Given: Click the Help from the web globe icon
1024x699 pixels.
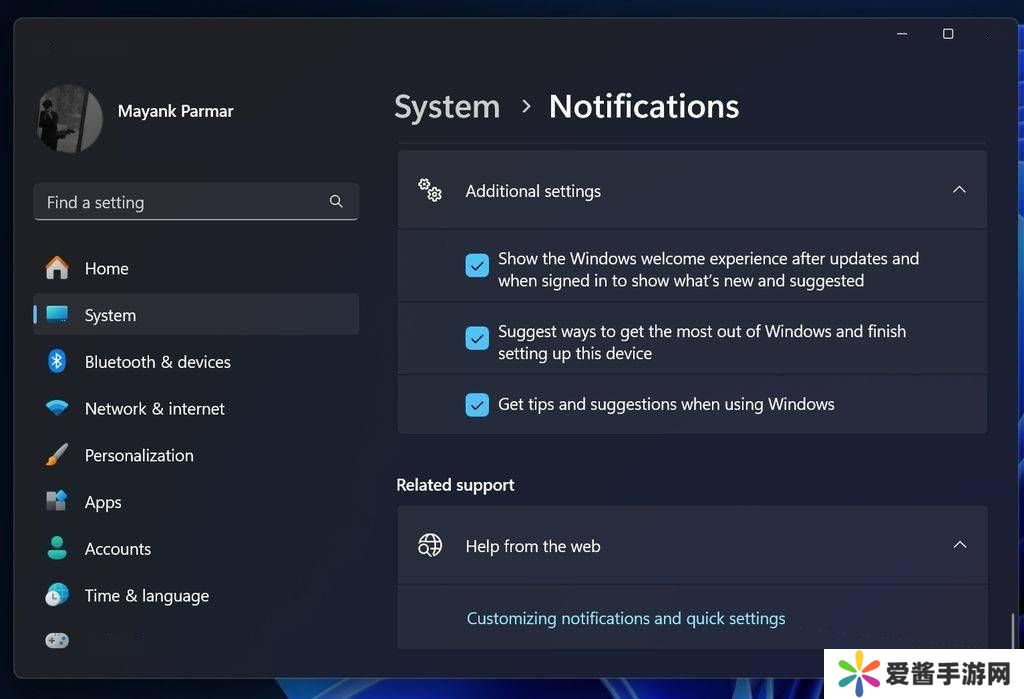Looking at the screenshot, I should click(430, 545).
